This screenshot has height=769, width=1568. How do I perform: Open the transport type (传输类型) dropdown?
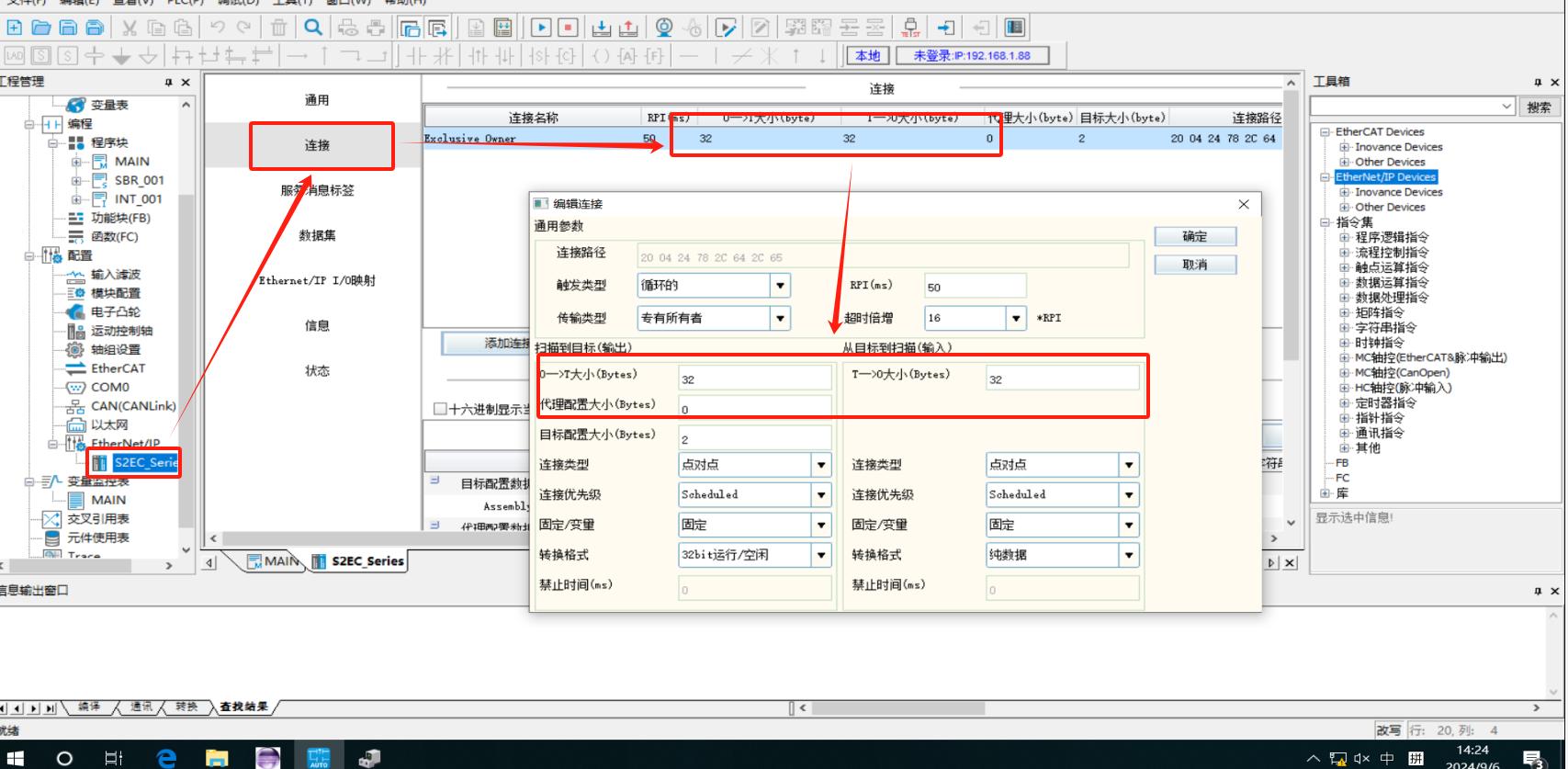780,318
